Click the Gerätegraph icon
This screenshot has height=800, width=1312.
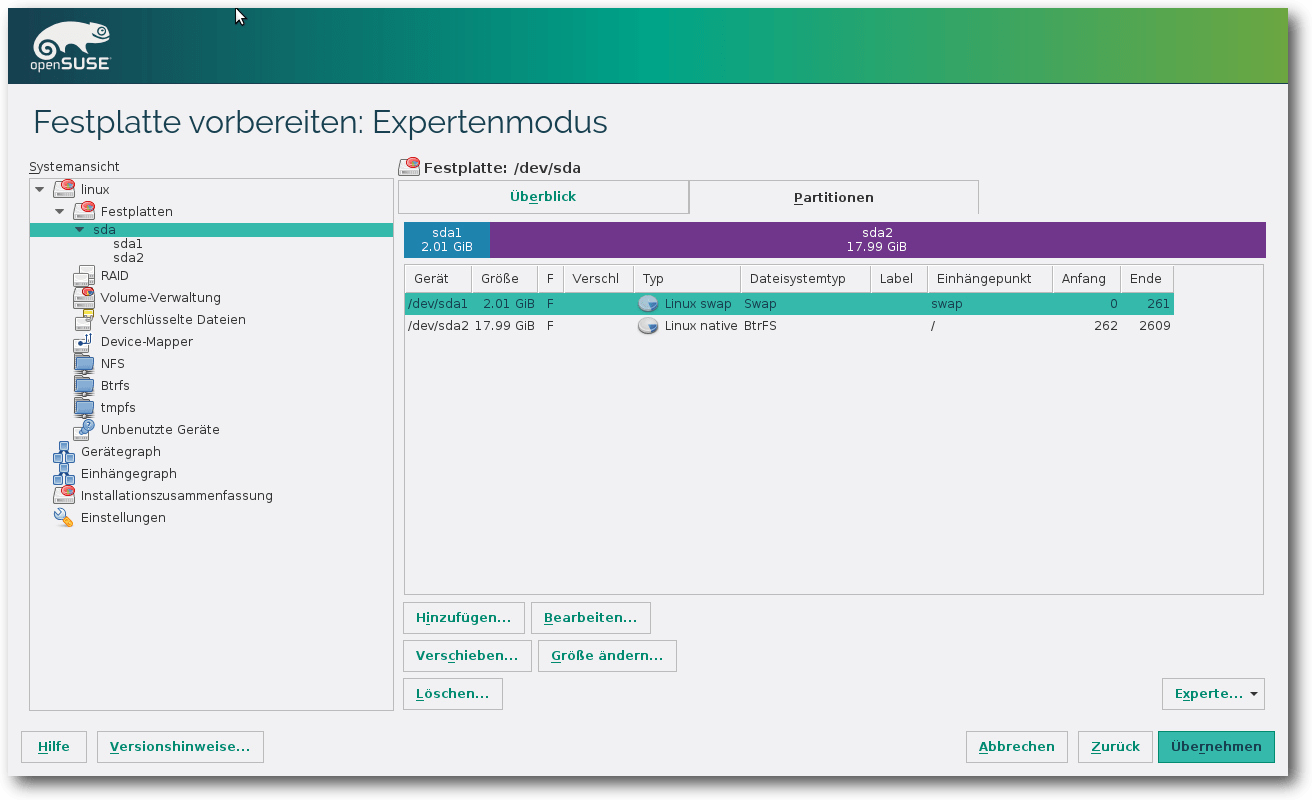(64, 452)
